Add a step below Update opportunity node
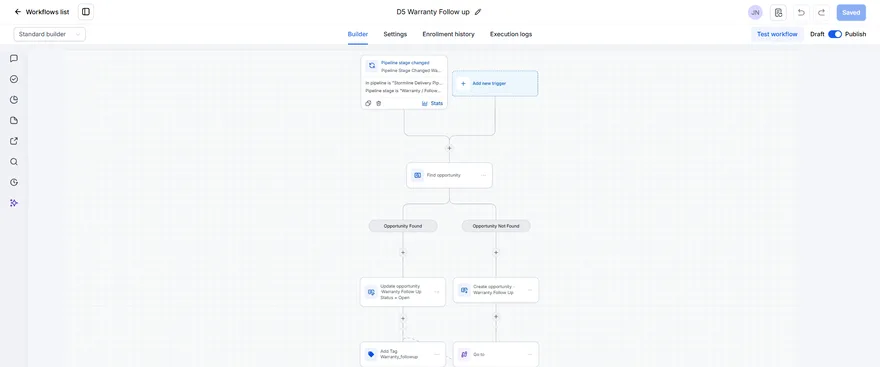Image resolution: width=880 pixels, height=367 pixels. (402, 318)
